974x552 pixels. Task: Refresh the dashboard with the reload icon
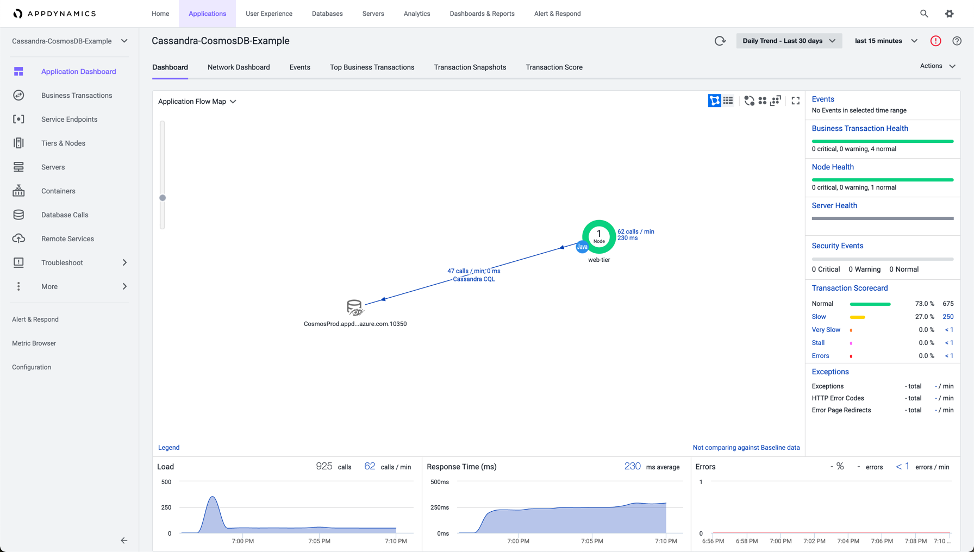[720, 41]
